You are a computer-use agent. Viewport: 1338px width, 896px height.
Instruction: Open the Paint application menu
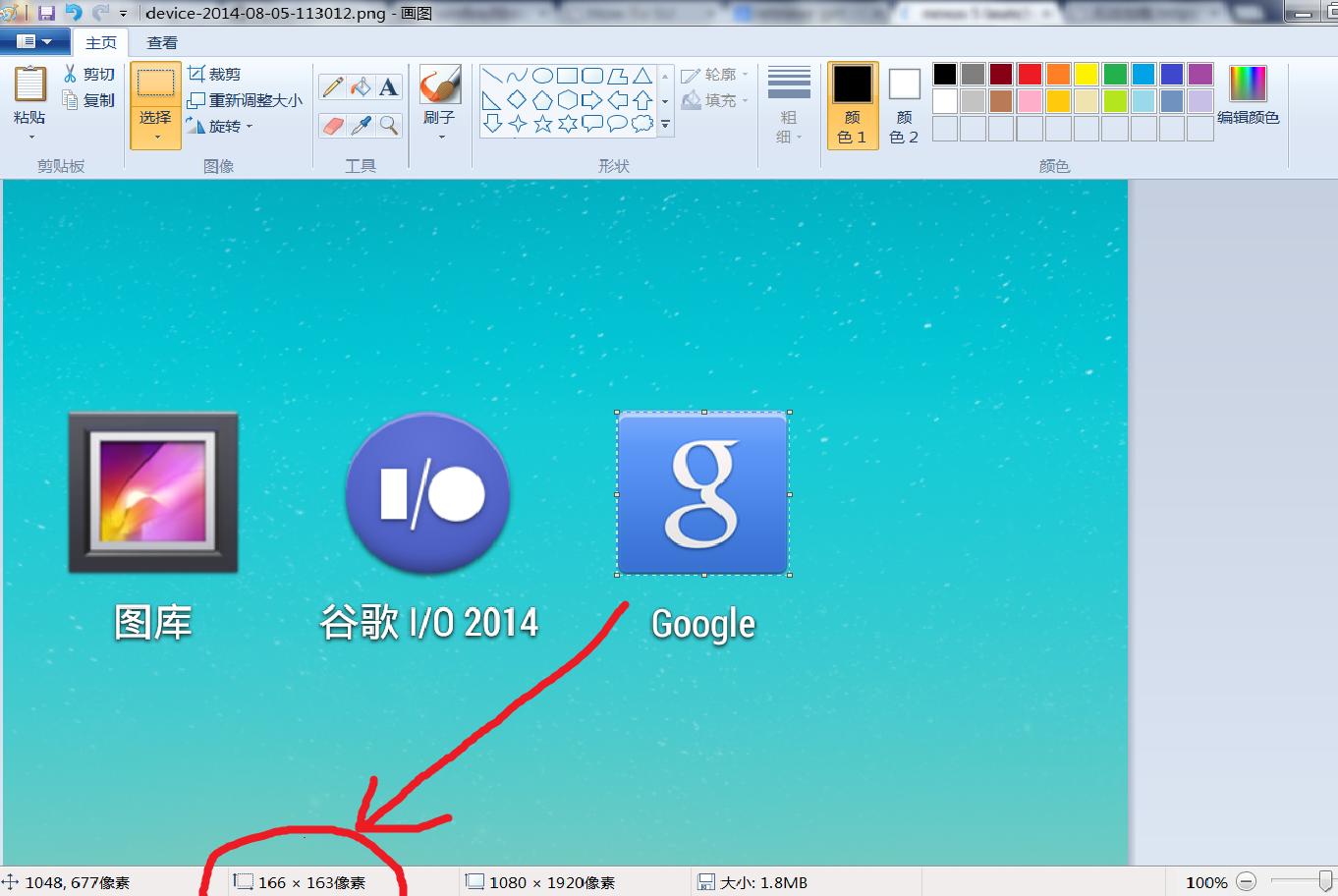[x=35, y=41]
